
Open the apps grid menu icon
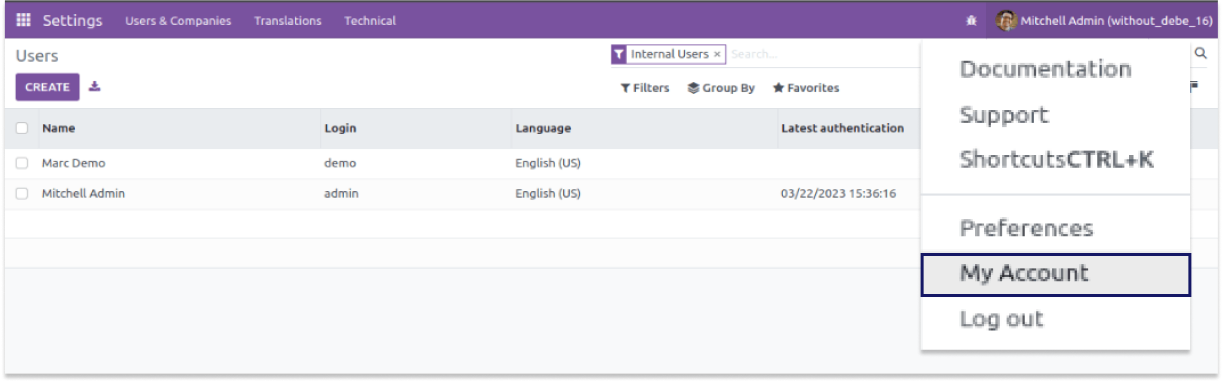[x=24, y=20]
